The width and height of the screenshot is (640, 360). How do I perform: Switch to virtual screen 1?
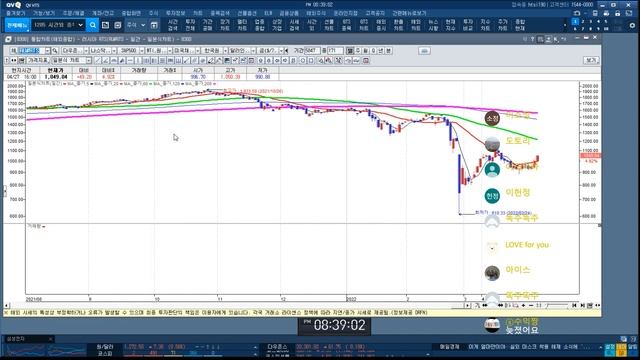[x=575, y=22]
